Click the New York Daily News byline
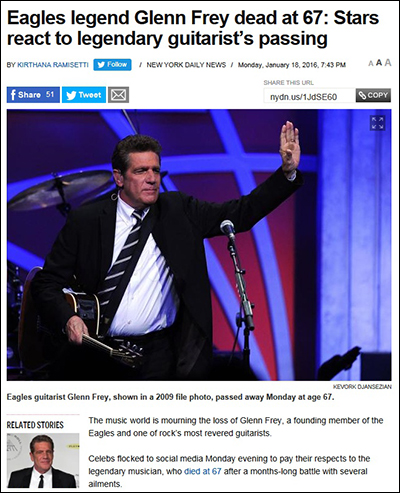Screen dimensions: 400x493 point(186,65)
